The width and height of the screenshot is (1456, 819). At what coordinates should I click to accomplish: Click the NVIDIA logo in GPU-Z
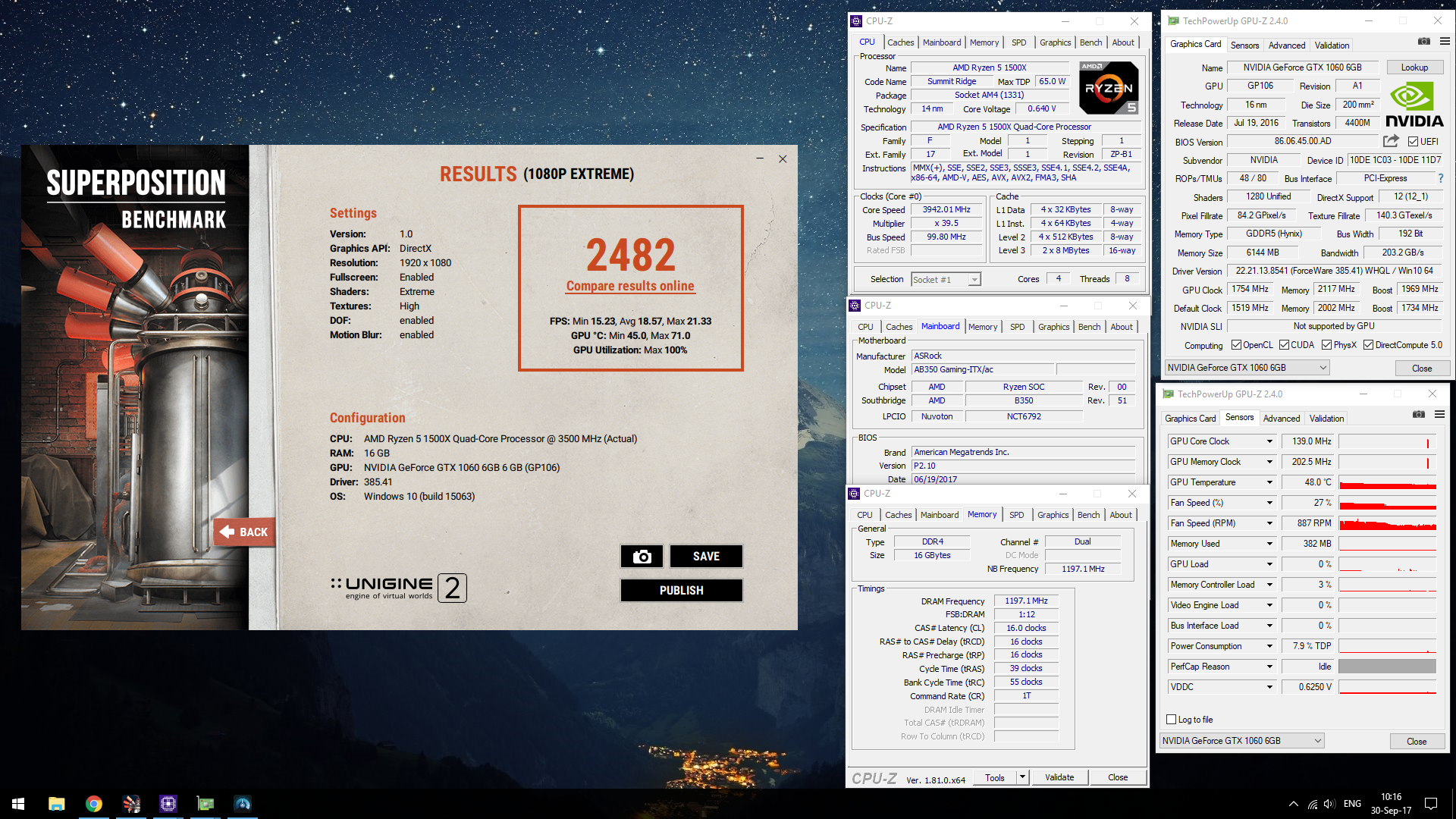pos(1414,105)
